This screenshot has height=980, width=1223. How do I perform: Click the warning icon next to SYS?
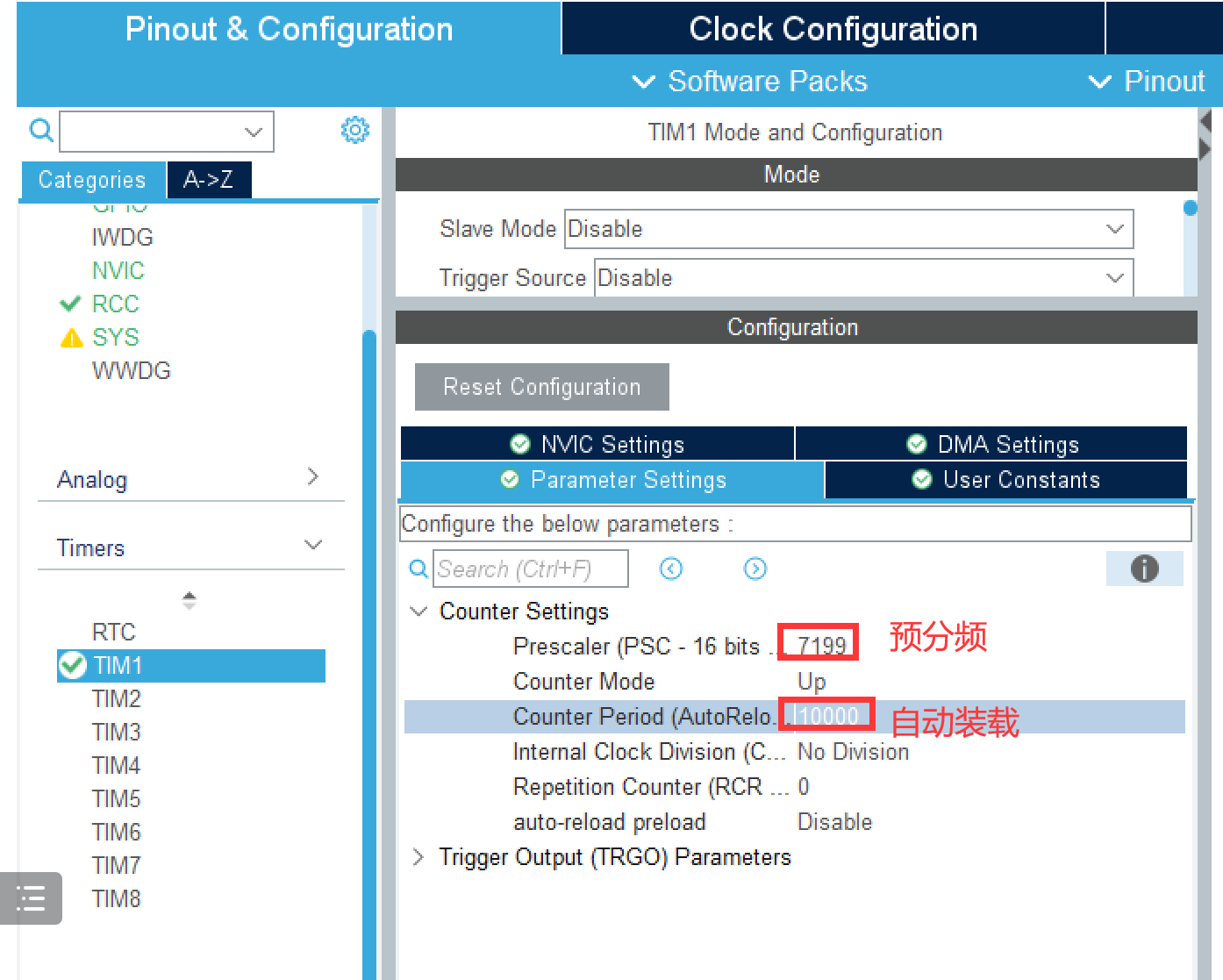point(72,338)
